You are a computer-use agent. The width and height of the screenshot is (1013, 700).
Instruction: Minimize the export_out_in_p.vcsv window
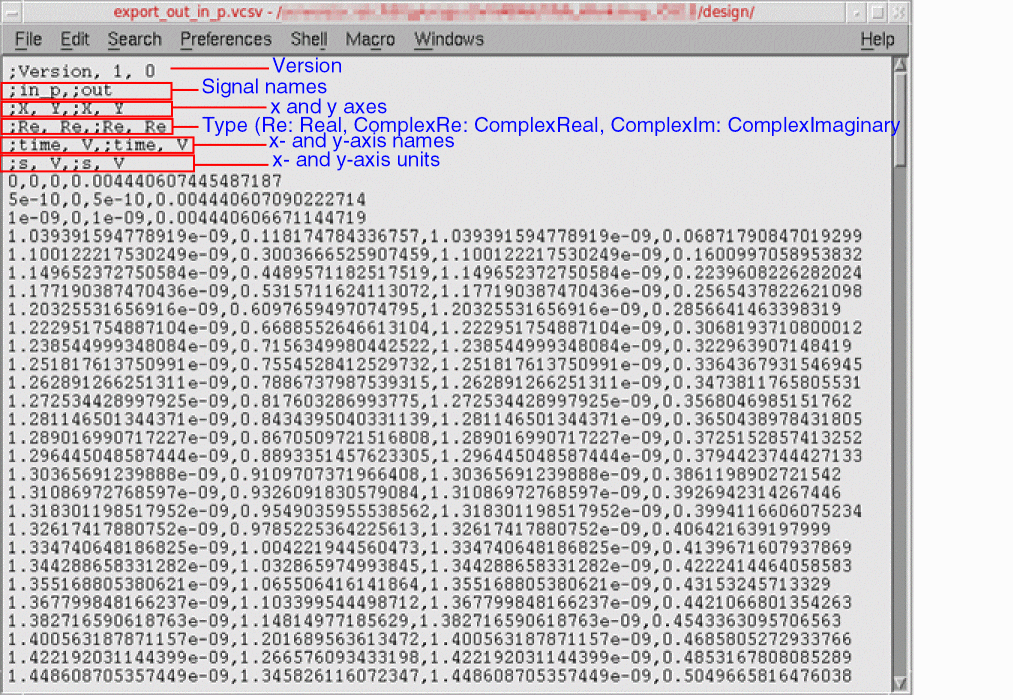[856, 13]
